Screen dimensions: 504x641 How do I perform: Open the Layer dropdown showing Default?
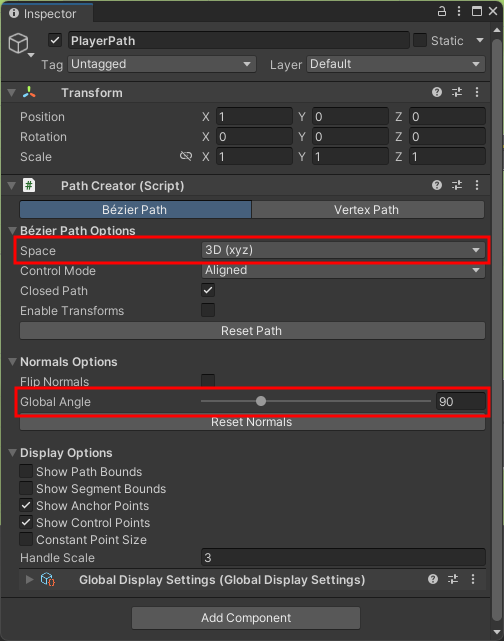(396, 64)
